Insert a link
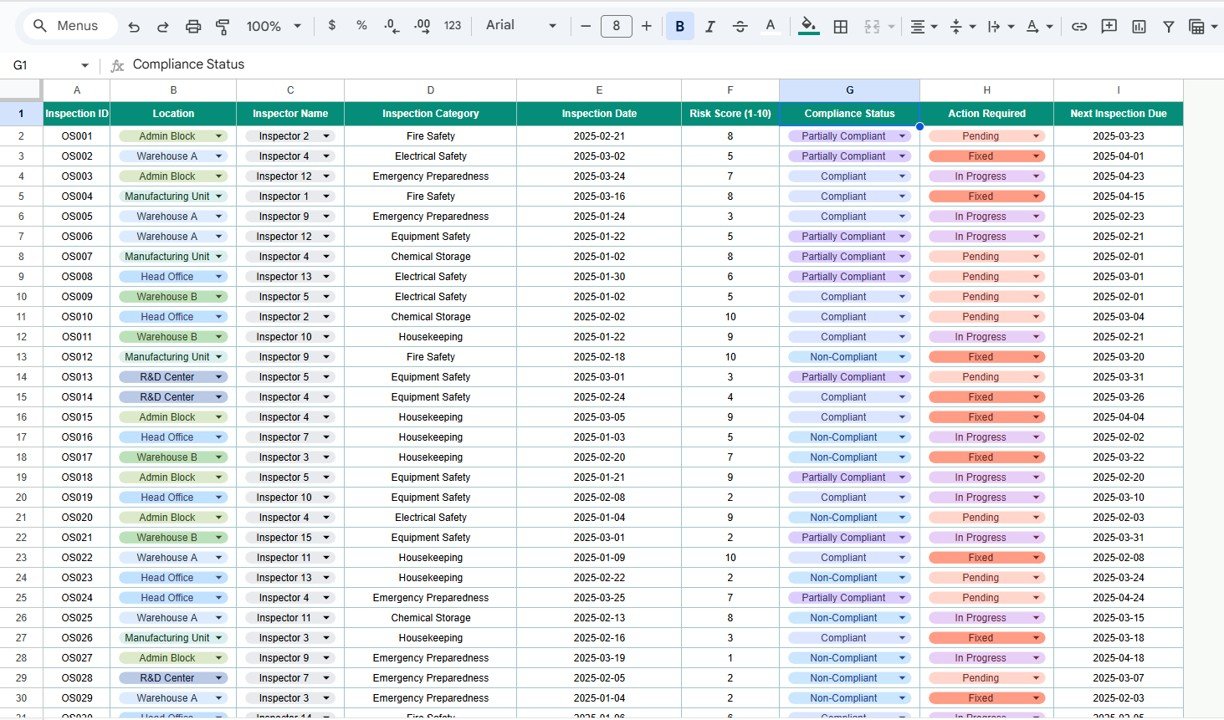The image size is (1224, 720). pyautogui.click(x=1079, y=25)
